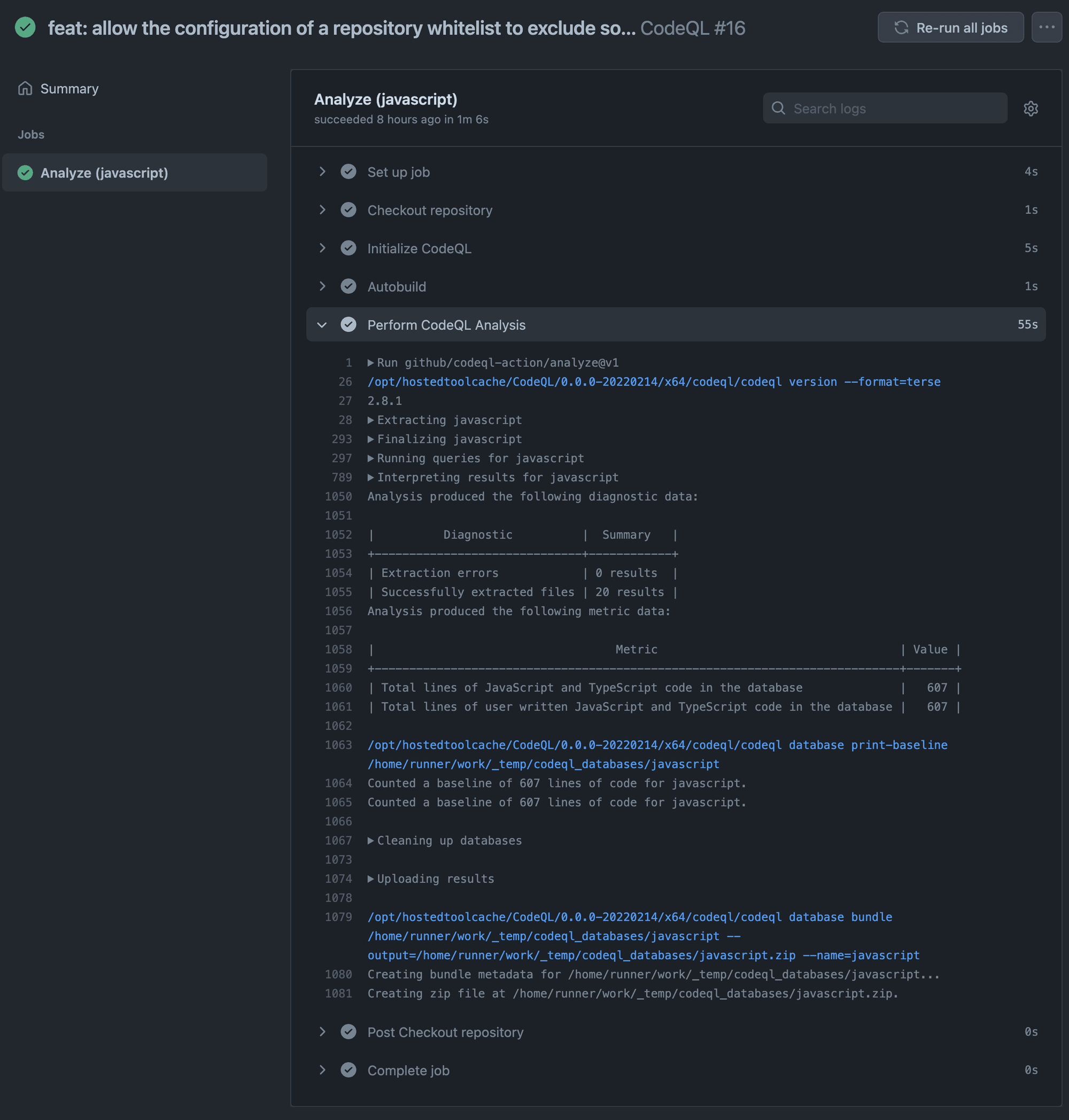Click the magnifier icon in the log search bar
The image size is (1069, 1120).
pyautogui.click(x=778, y=108)
